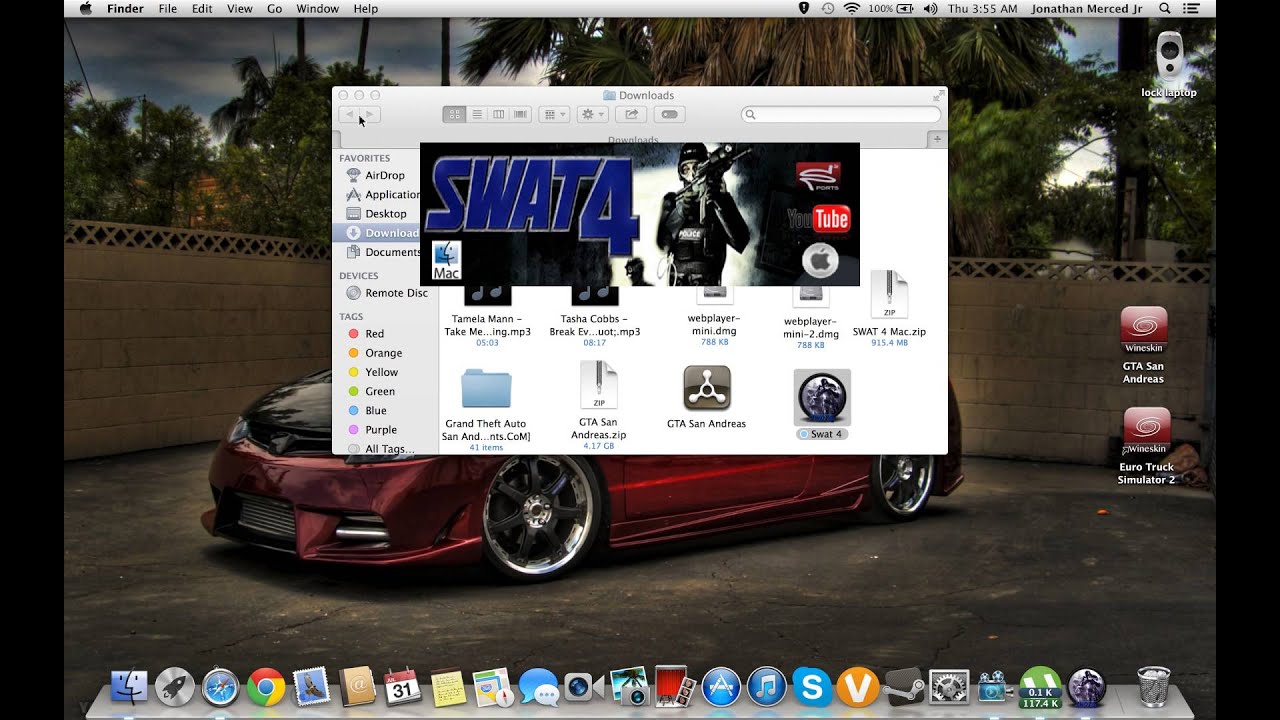Switch Finder to list view
The height and width of the screenshot is (720, 1280).
[476, 115]
